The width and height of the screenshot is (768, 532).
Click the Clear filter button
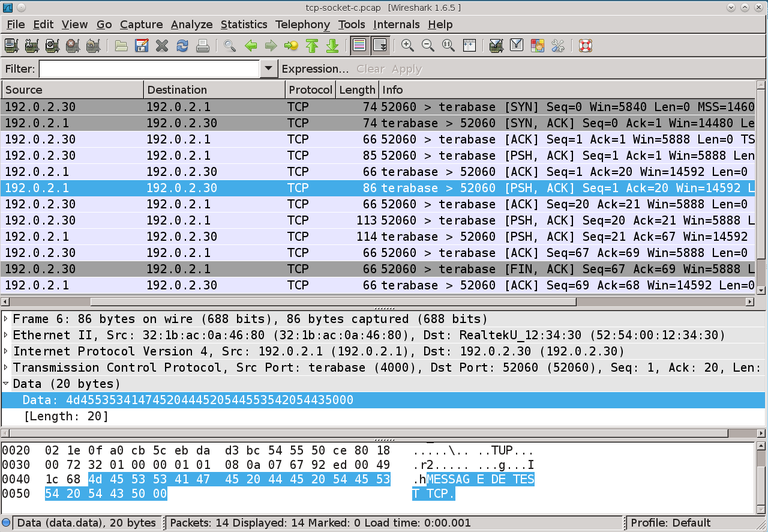click(x=370, y=69)
